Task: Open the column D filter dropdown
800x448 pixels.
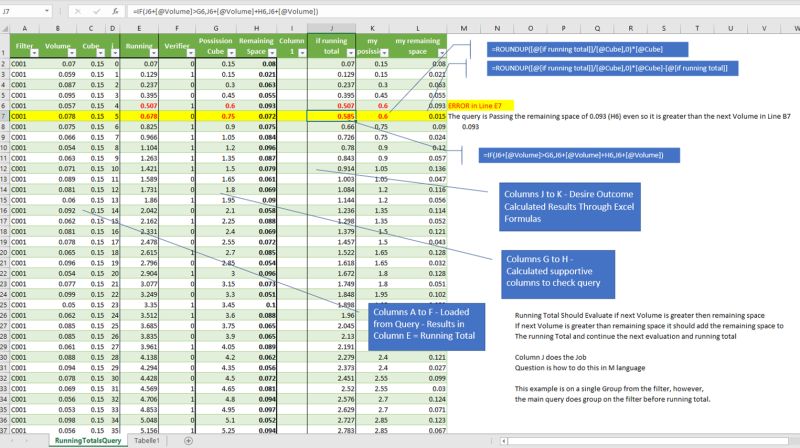Action: point(115,53)
